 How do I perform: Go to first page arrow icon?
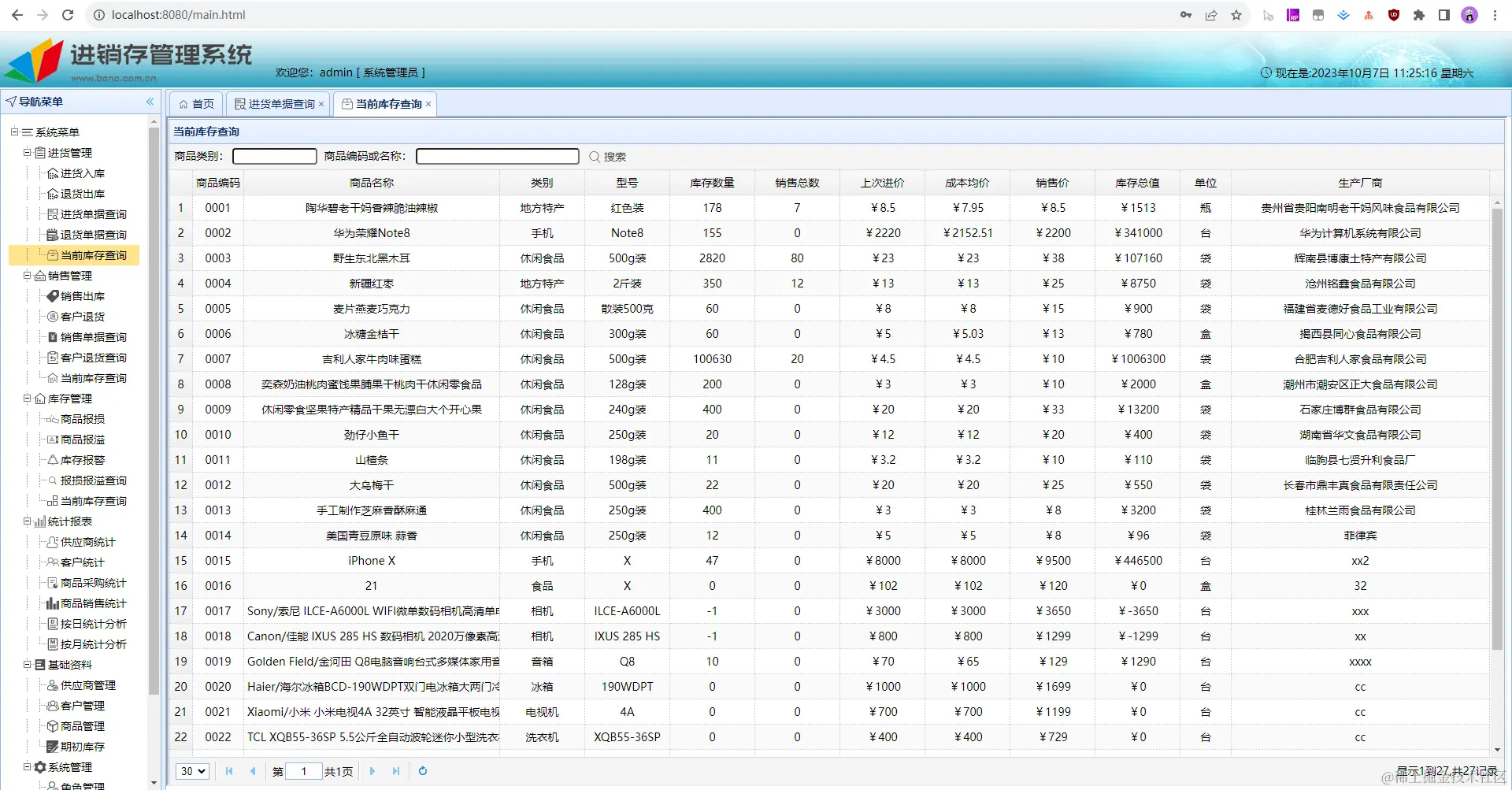click(x=229, y=771)
